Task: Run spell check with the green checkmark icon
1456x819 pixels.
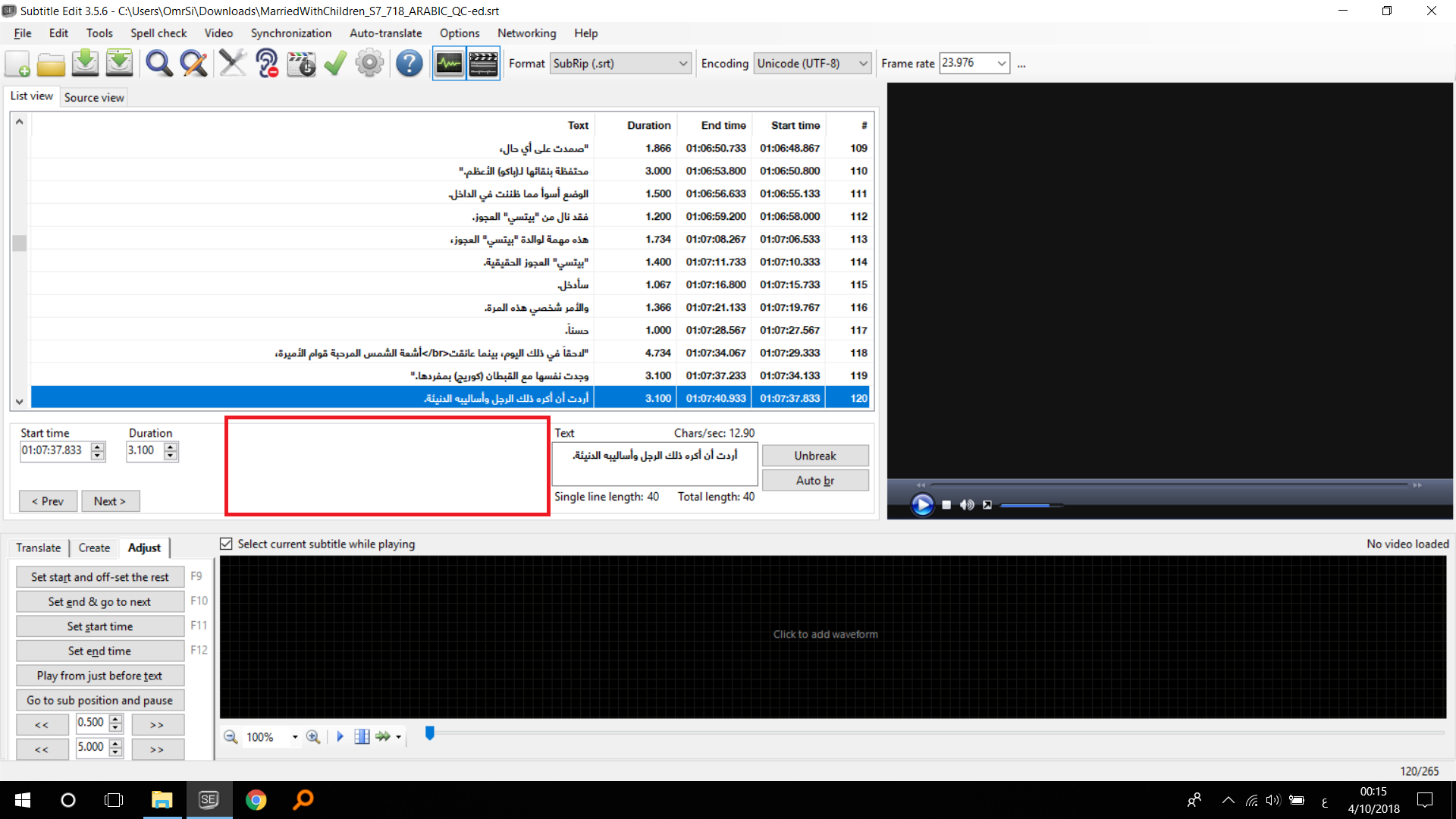Action: click(334, 64)
